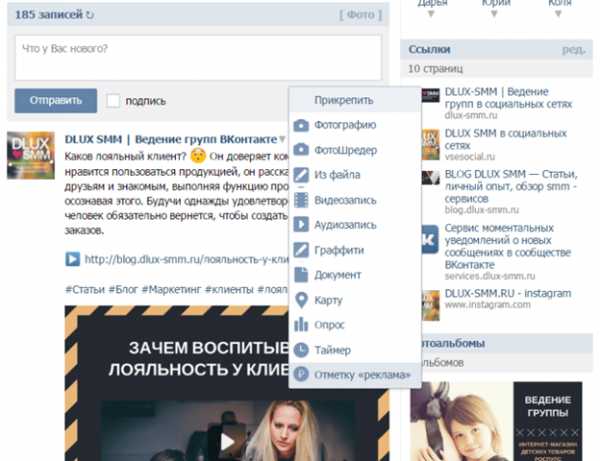
Task: Open the Сервис моментальных уведомлений link
Action: (508, 246)
